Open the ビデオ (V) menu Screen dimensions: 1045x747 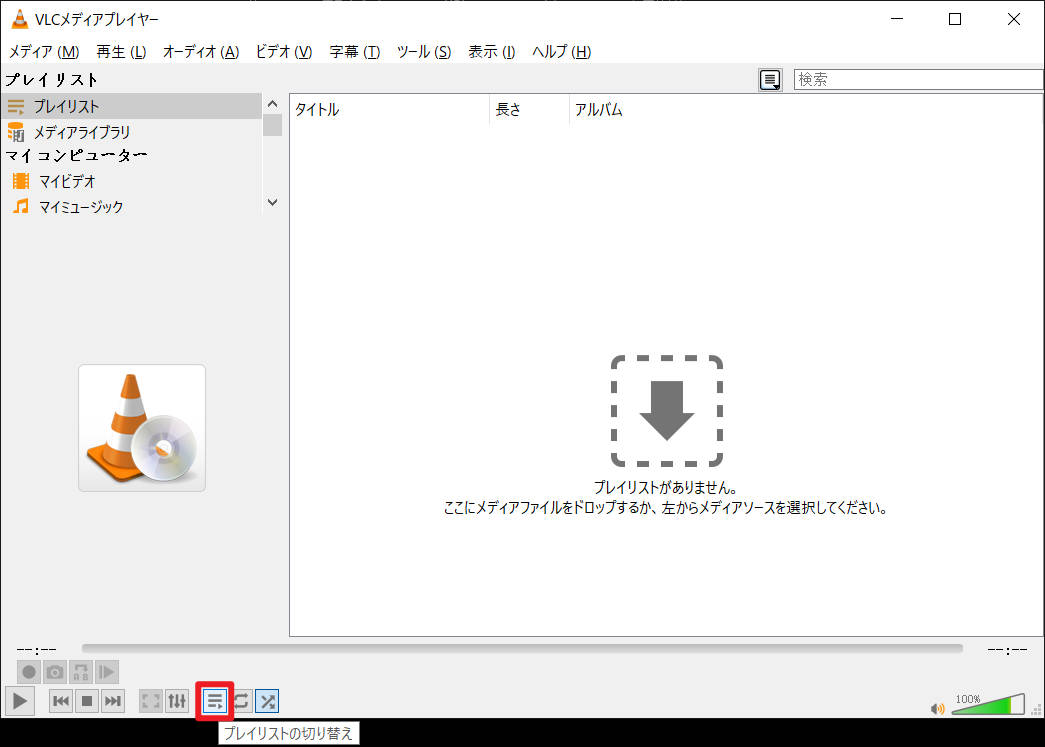tap(284, 51)
